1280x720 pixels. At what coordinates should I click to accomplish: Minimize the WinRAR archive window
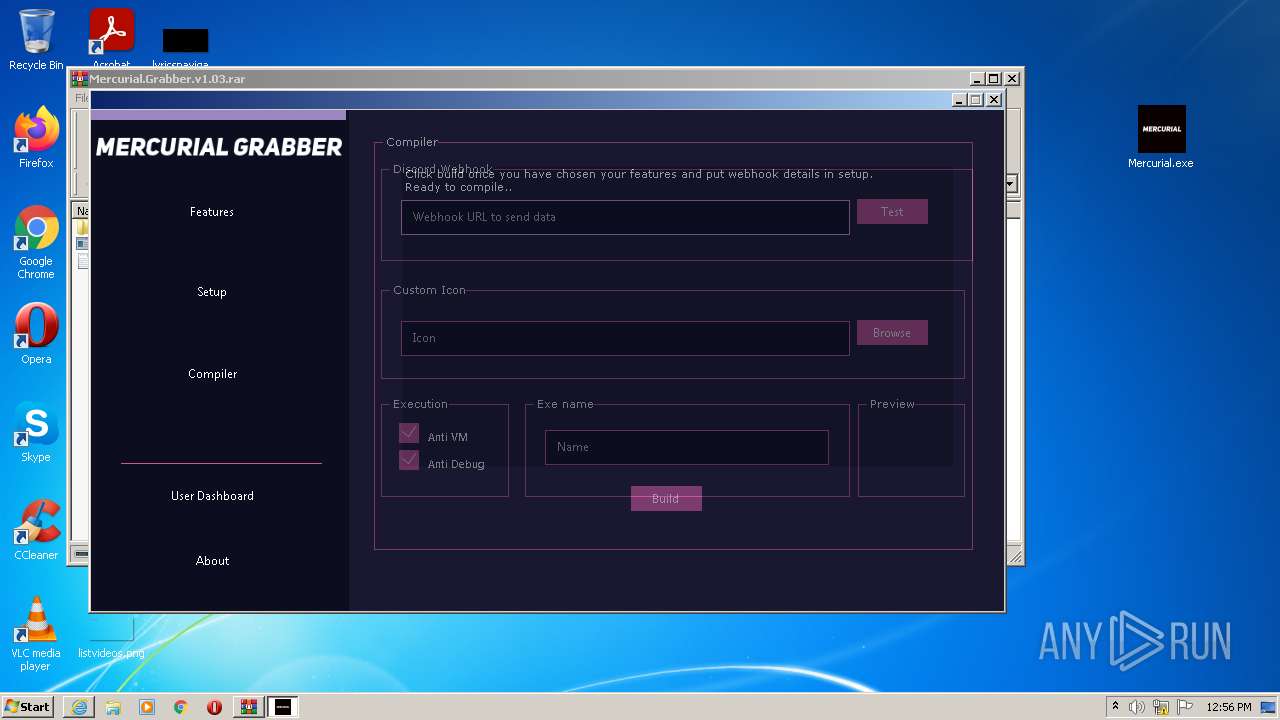click(x=977, y=78)
